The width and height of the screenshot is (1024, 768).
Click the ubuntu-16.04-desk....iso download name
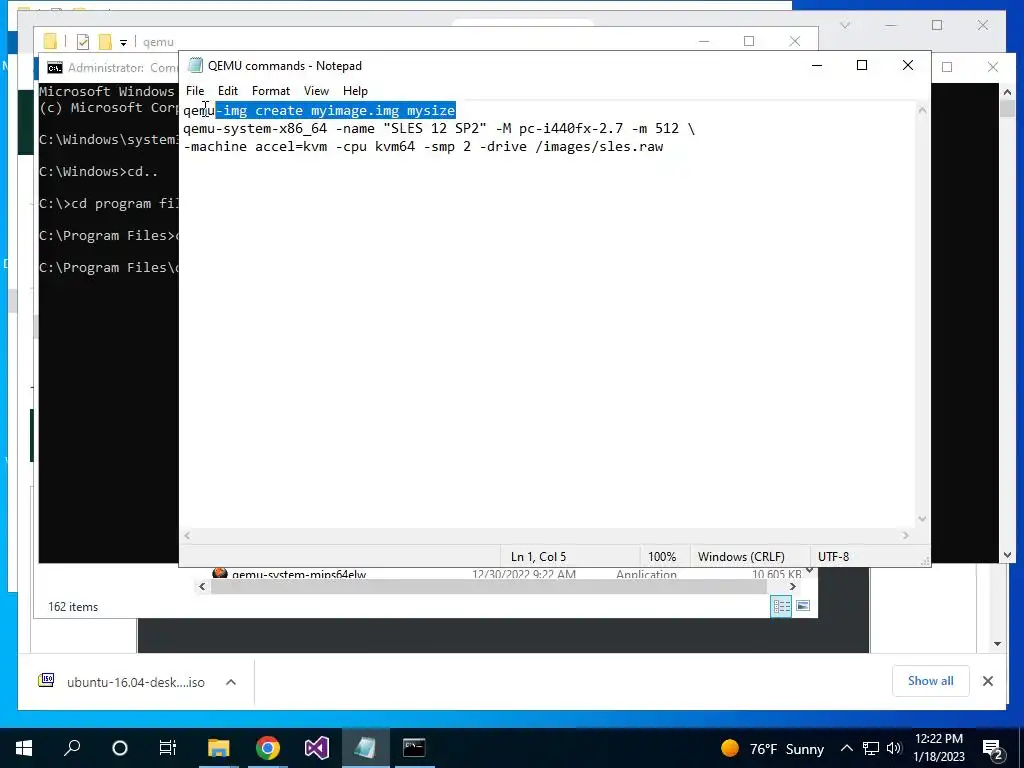pyautogui.click(x=136, y=682)
